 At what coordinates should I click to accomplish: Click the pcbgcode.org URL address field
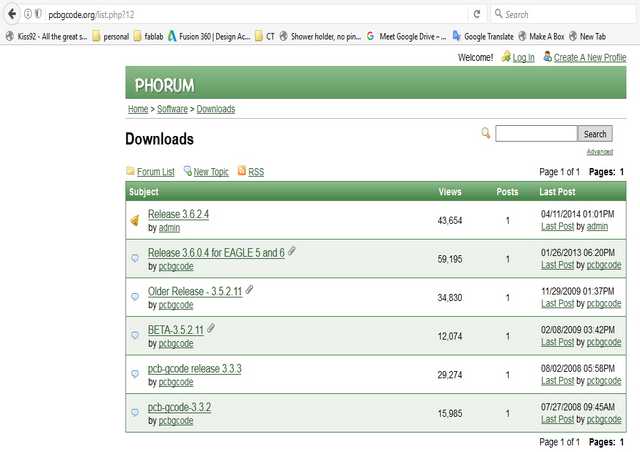[x=257, y=15]
